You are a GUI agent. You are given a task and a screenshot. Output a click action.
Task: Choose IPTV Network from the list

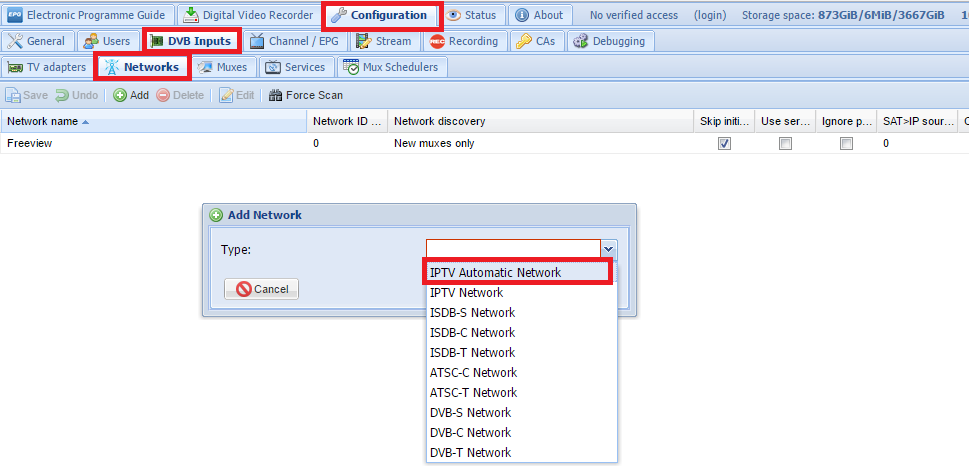click(x=522, y=292)
